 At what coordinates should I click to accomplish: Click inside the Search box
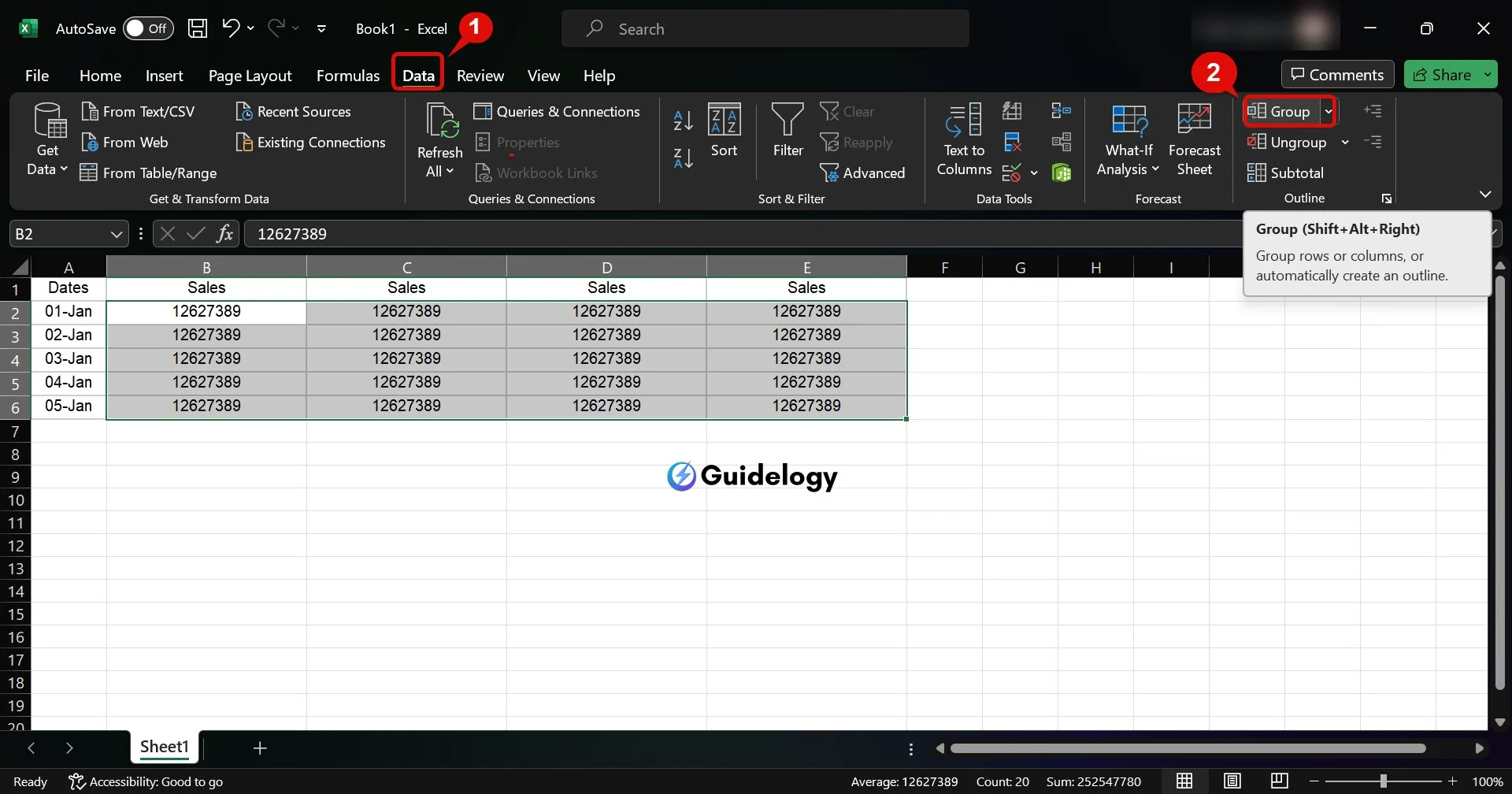click(765, 28)
